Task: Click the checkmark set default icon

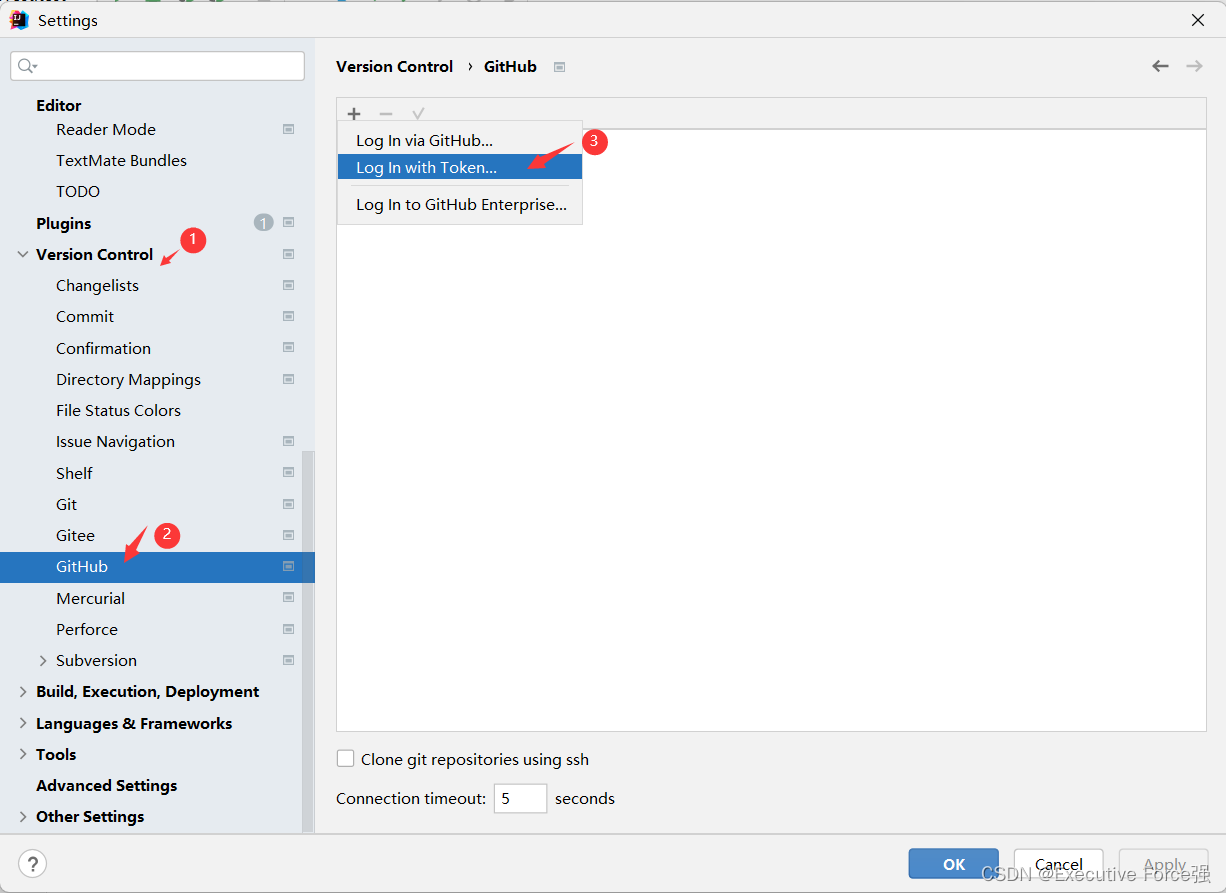Action: click(x=418, y=114)
